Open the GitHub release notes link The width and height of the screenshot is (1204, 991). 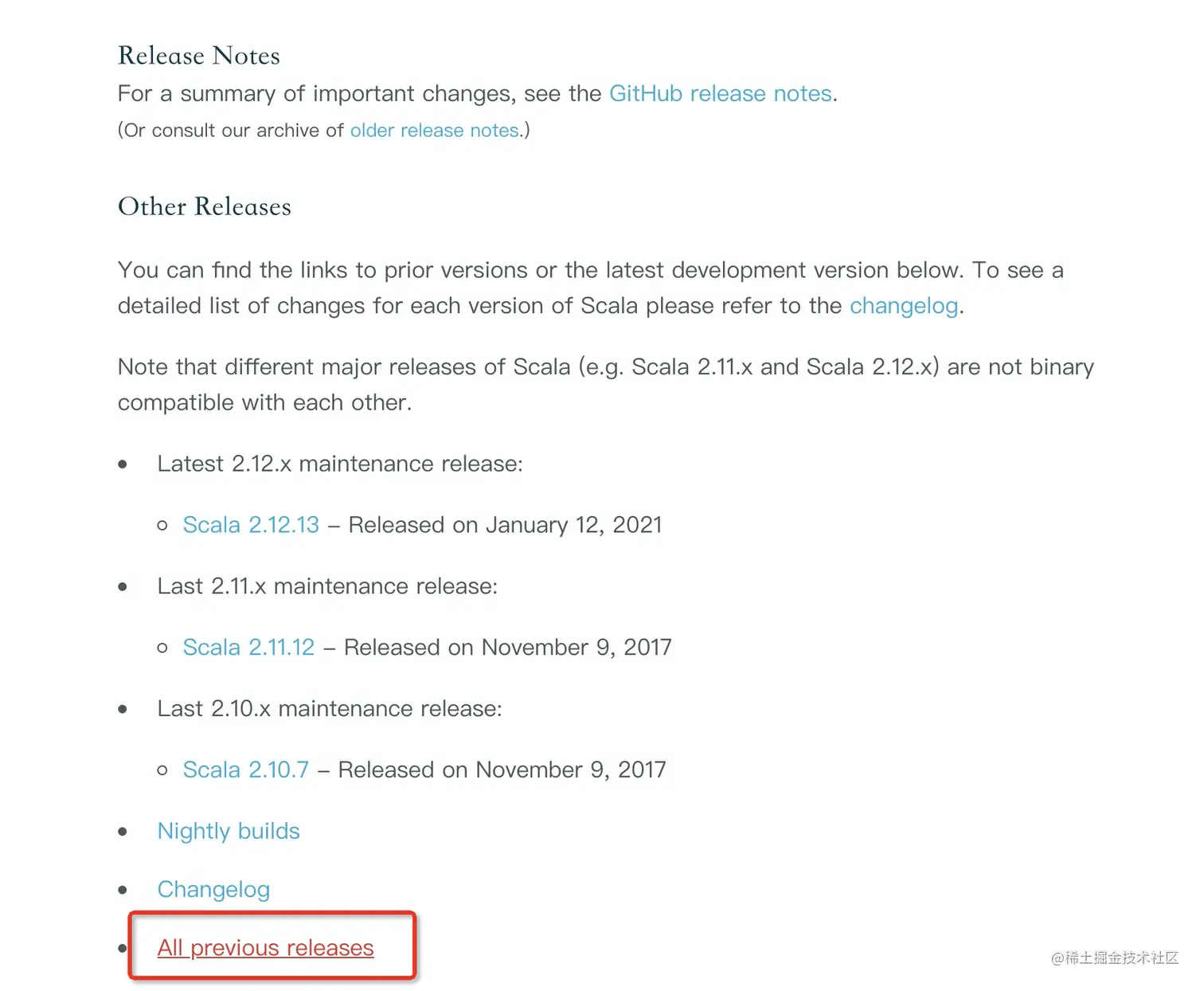pyautogui.click(x=720, y=94)
